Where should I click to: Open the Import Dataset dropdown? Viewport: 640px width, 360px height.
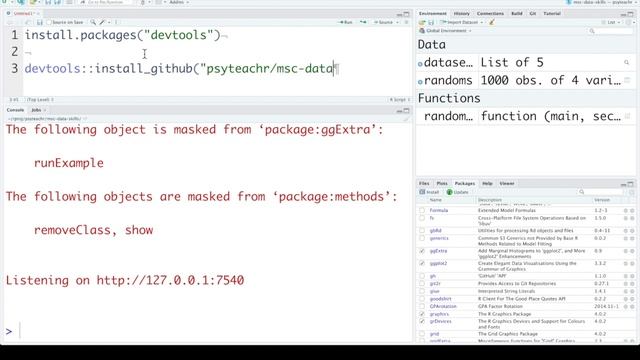click(x=462, y=22)
